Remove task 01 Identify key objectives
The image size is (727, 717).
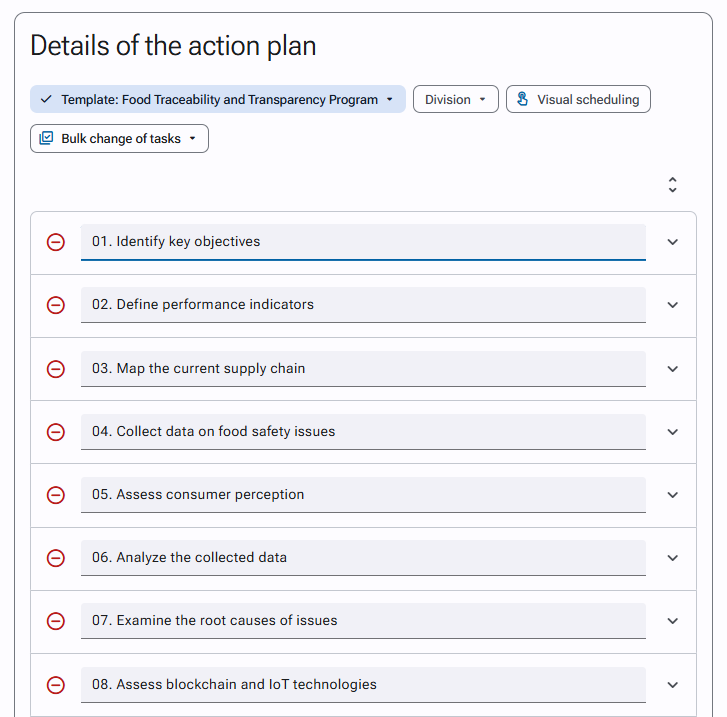click(56, 242)
